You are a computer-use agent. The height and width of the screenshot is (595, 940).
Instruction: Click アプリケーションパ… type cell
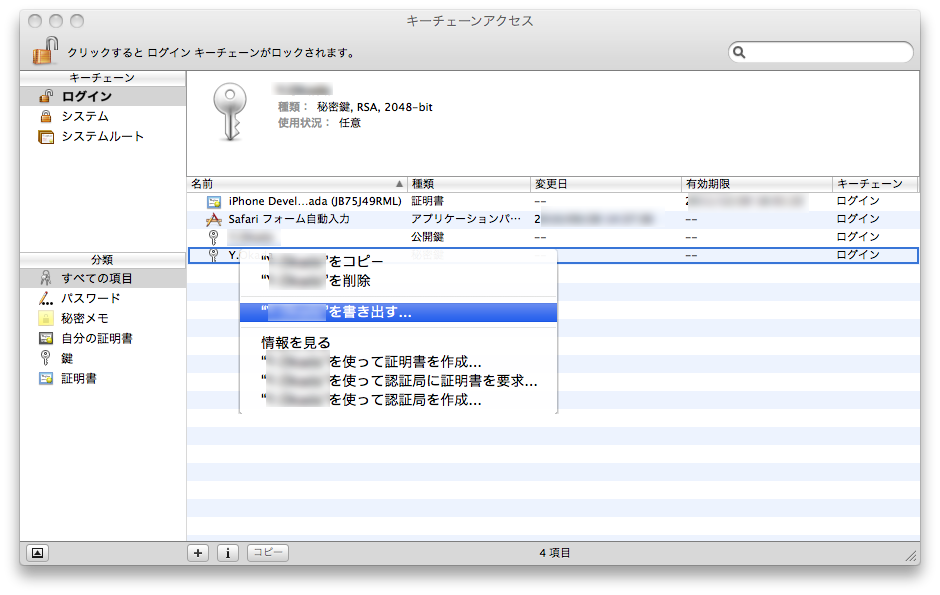click(466, 219)
